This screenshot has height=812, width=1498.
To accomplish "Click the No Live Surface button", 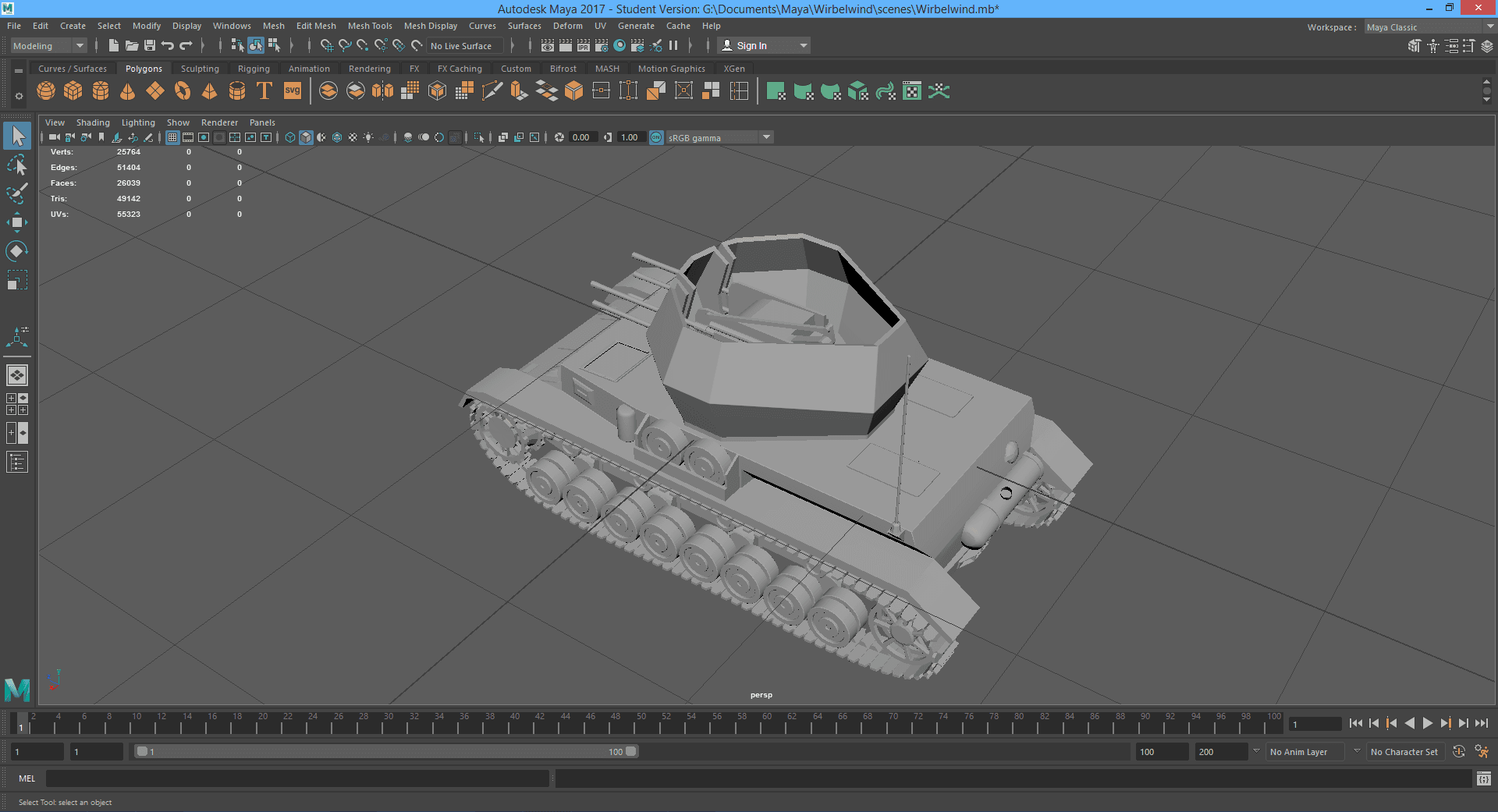I will coord(463,45).
